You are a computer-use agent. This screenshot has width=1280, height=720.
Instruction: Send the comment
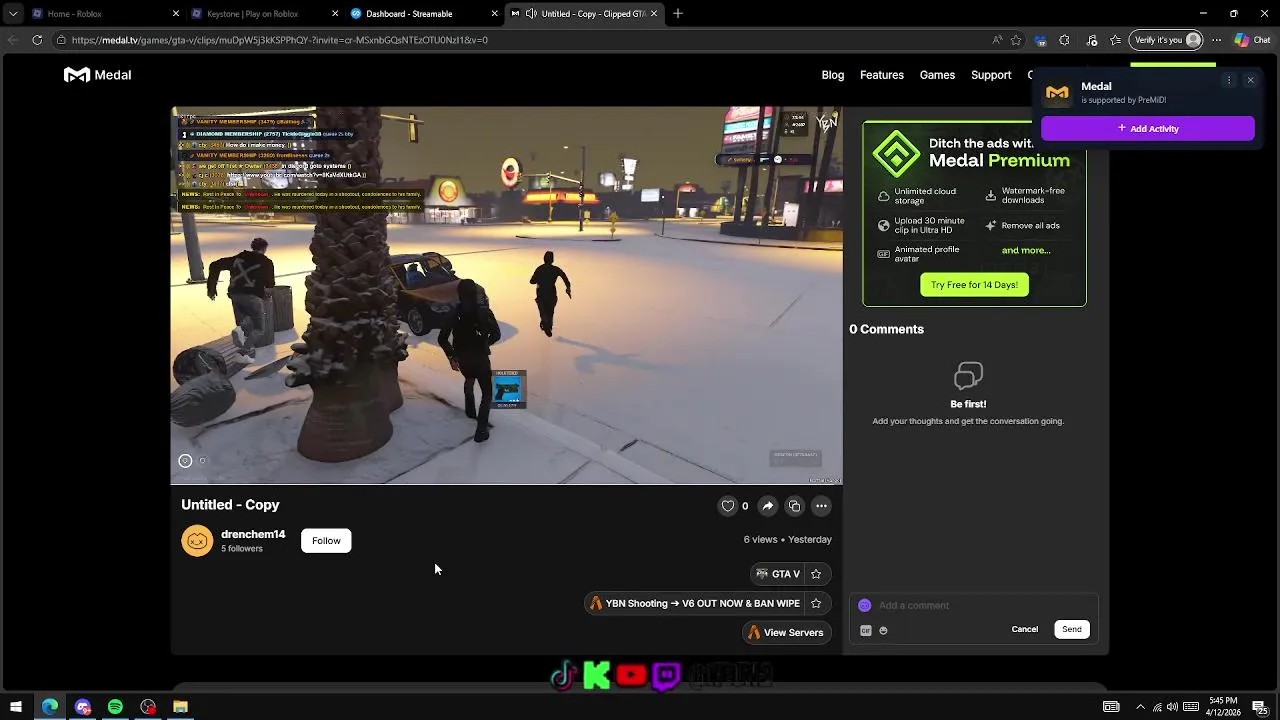tap(1072, 630)
